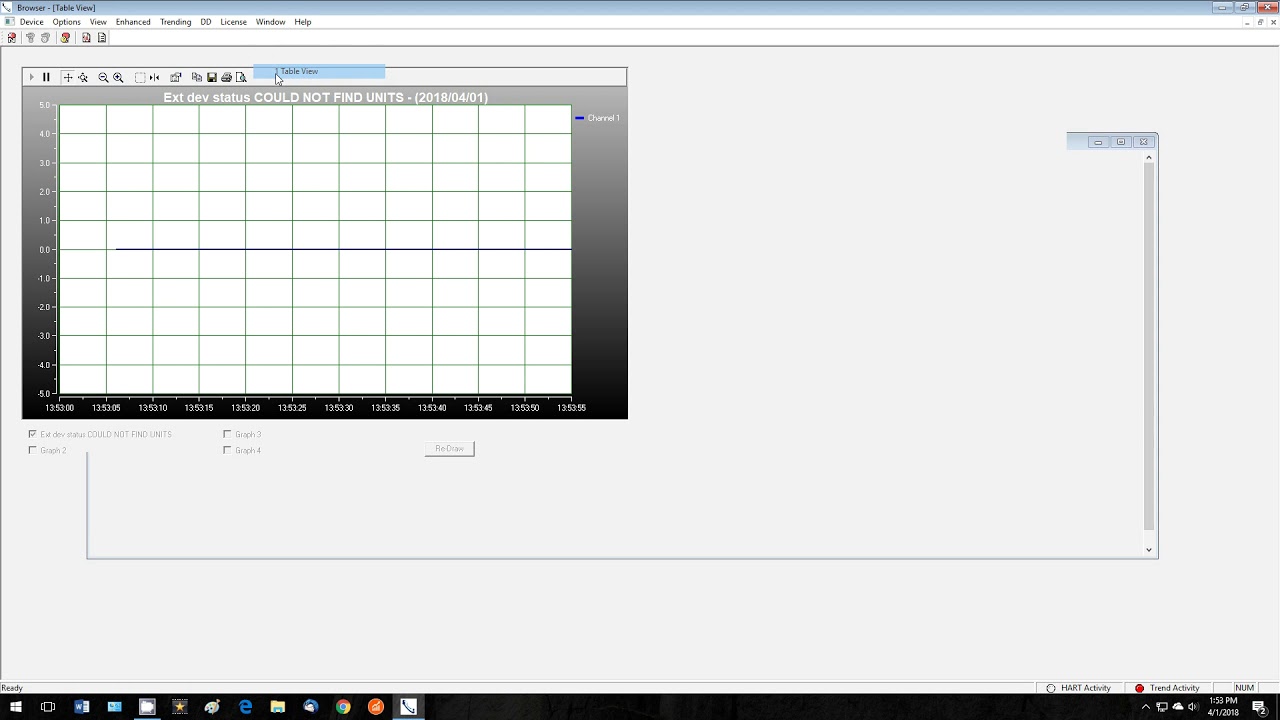
Task: Click the fifth main toolbar document icon
Action: coord(86,38)
